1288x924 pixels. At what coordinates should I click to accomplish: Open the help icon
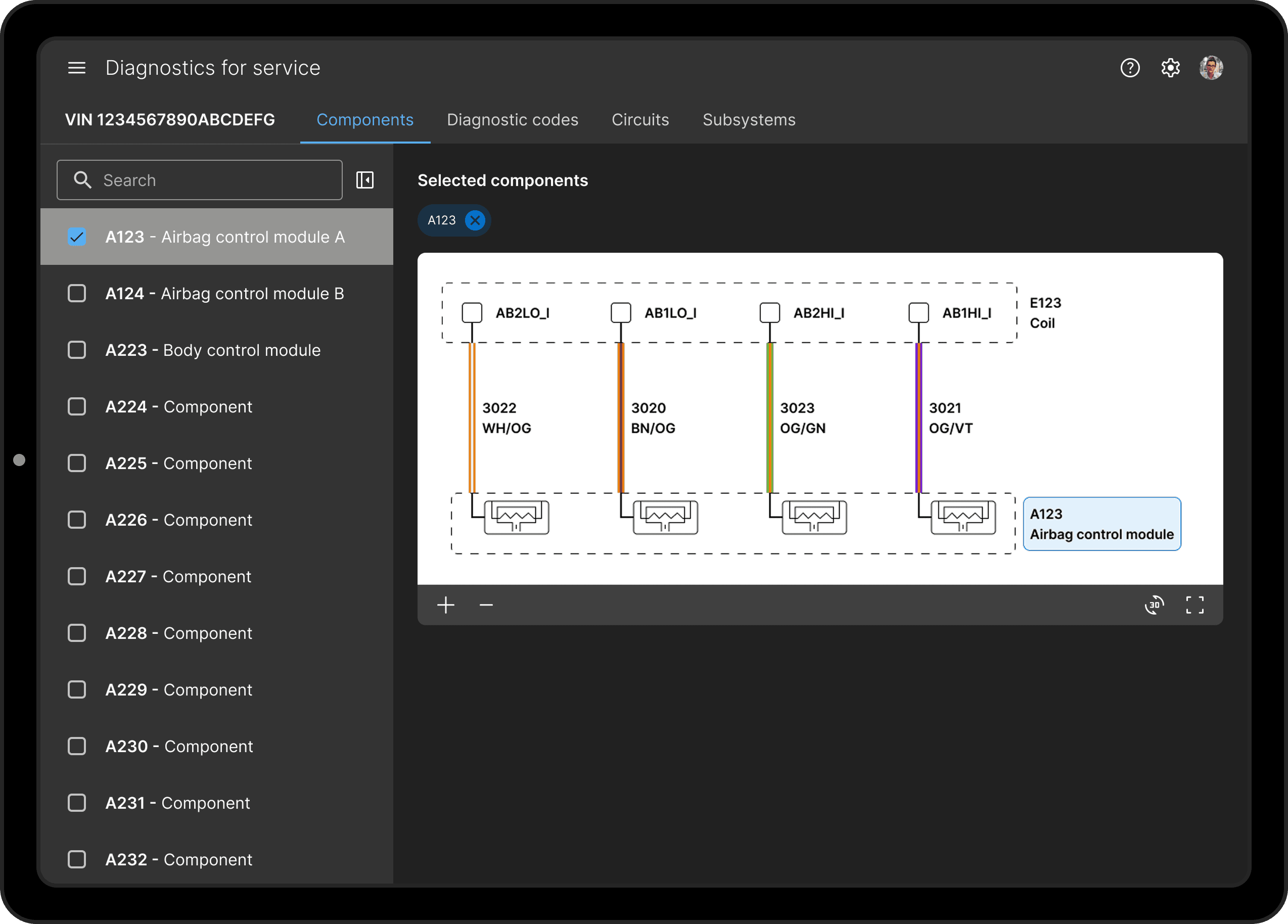pyautogui.click(x=1130, y=68)
